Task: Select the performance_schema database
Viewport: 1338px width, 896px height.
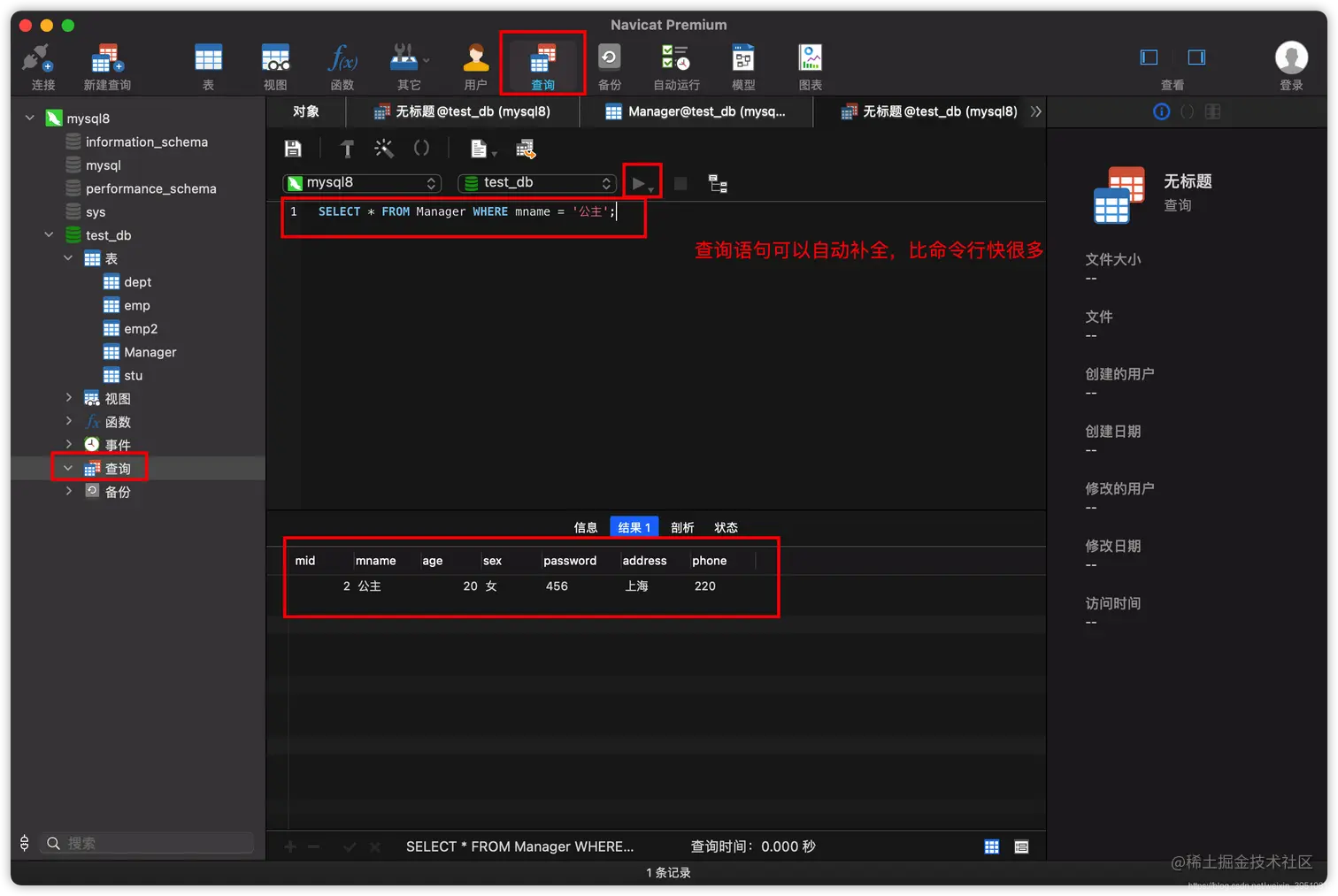Action: point(150,188)
